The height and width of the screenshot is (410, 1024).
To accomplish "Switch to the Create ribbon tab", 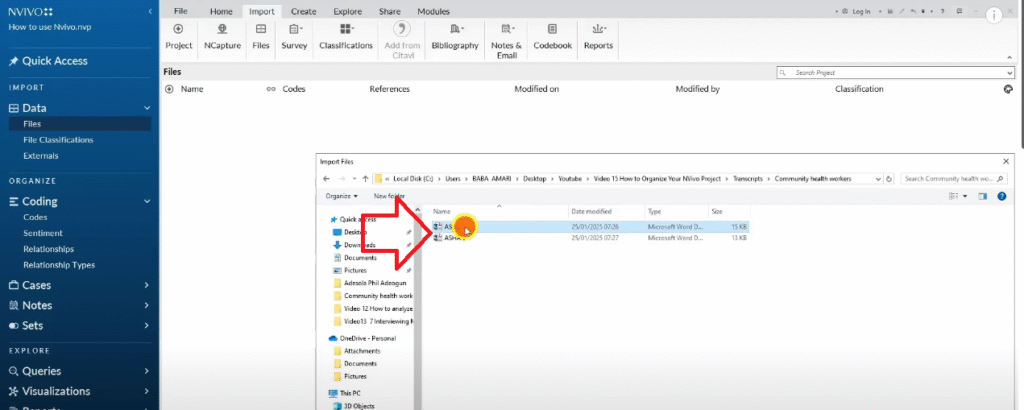I will tap(304, 12).
